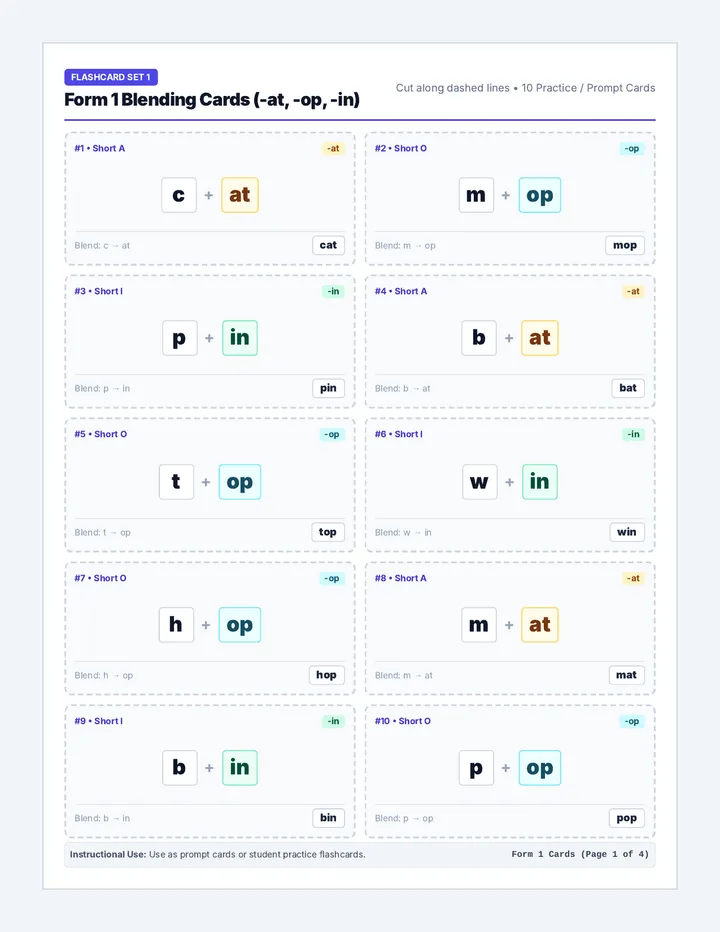Click the 'mop' answer chip

(625, 245)
